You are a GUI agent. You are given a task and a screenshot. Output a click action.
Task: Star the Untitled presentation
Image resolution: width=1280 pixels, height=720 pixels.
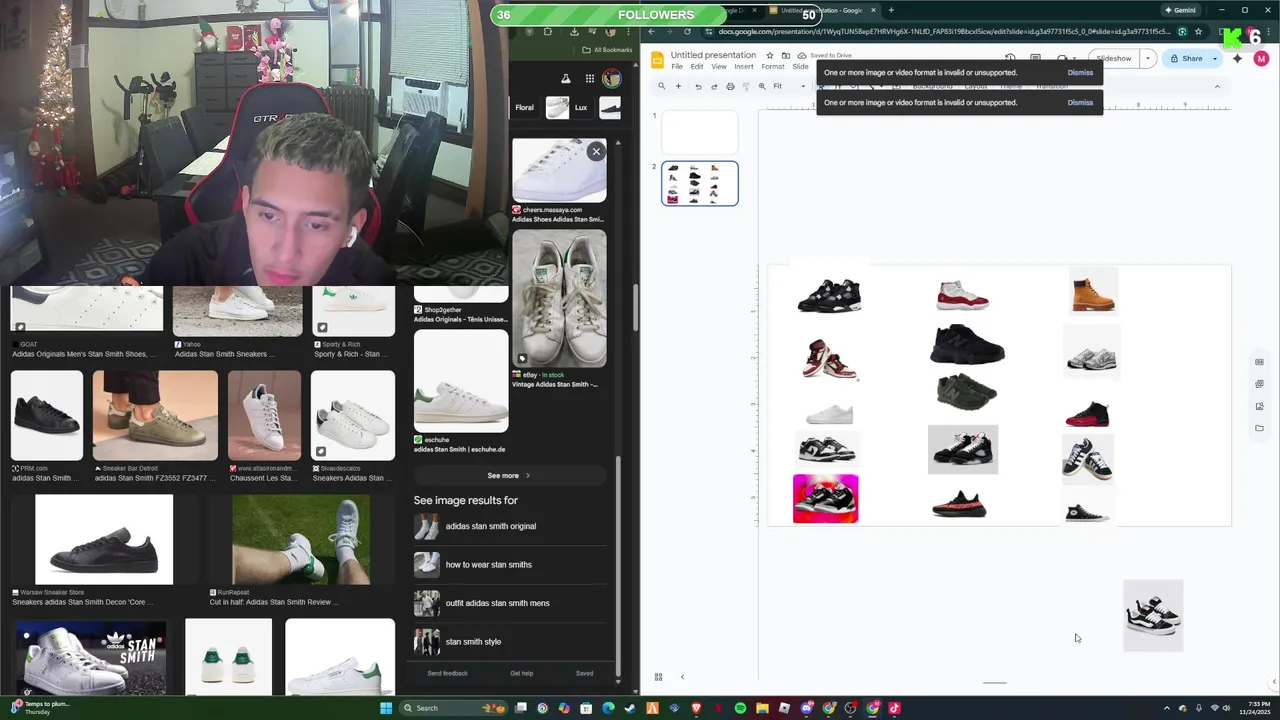point(770,55)
